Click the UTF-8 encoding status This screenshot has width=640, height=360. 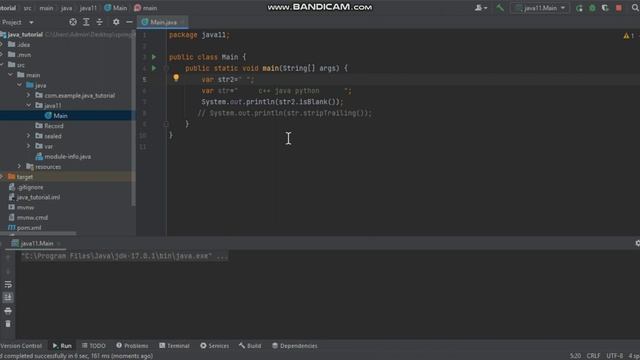pyautogui.click(x=615, y=356)
